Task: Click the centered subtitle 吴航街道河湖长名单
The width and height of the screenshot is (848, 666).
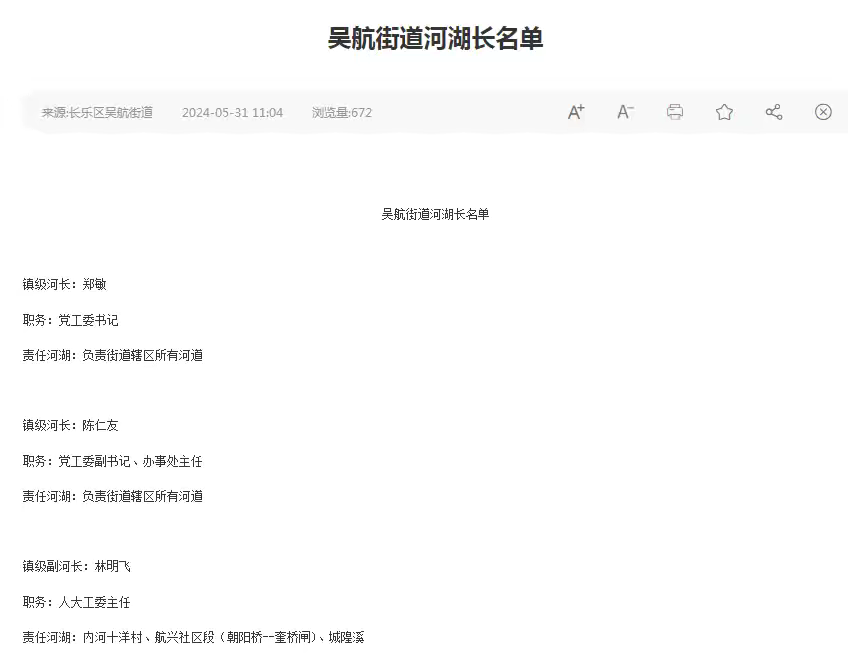Action: [435, 214]
